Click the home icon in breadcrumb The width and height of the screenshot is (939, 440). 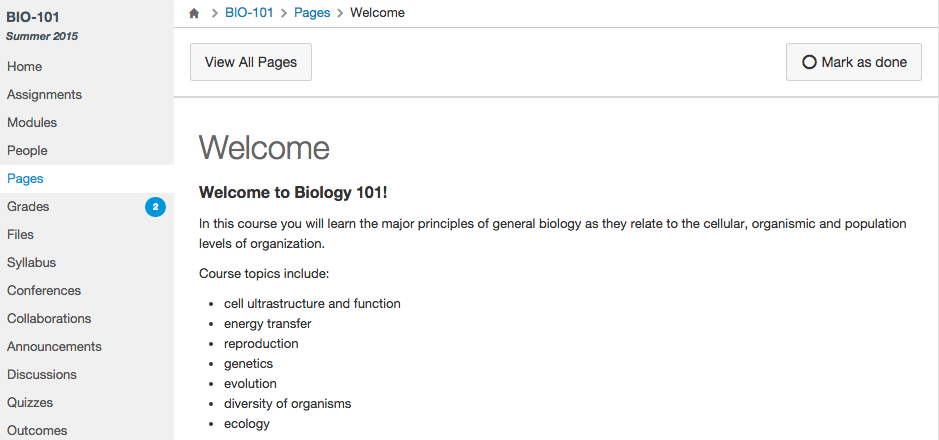(194, 13)
